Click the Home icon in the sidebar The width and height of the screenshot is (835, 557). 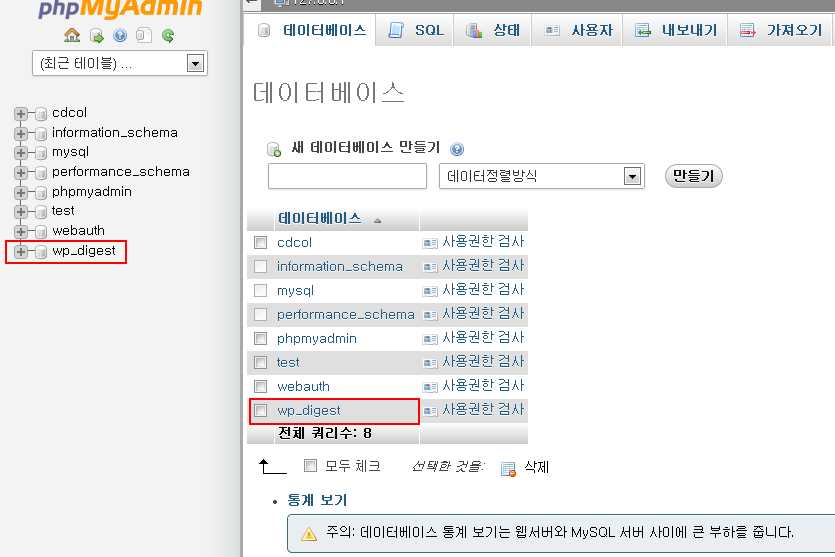72,36
